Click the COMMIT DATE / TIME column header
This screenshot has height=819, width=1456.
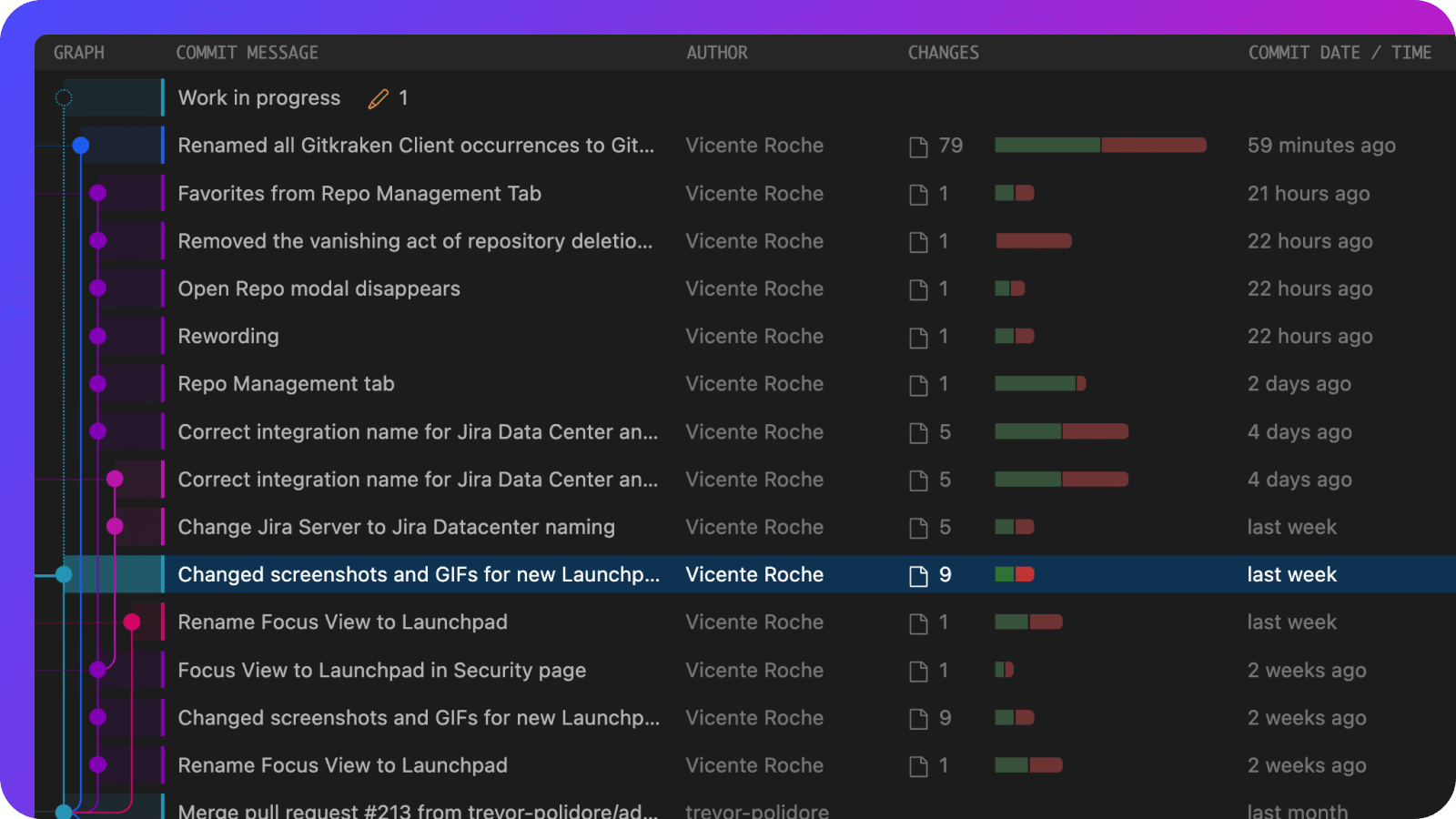[x=1339, y=53]
